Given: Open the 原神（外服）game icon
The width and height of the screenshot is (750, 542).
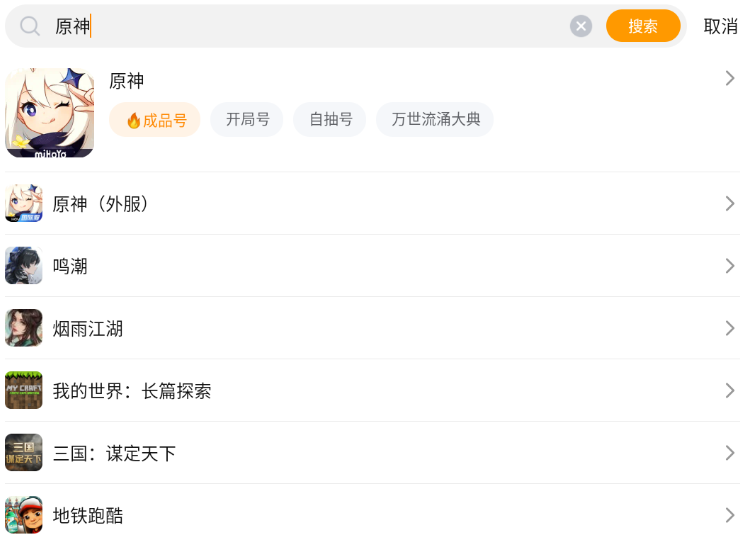Looking at the screenshot, I should 24,203.
